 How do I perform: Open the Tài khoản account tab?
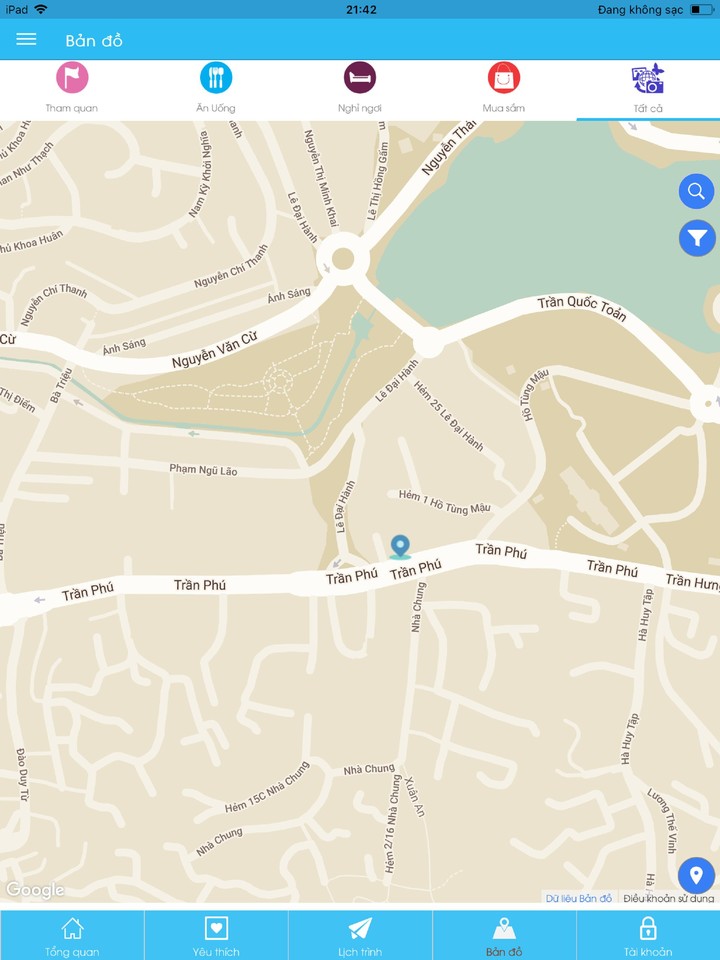click(x=648, y=936)
